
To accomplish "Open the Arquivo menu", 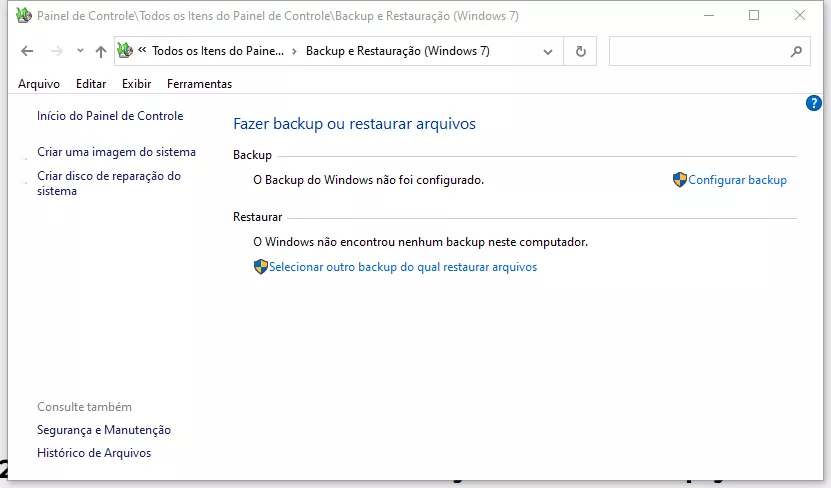I will pos(39,84).
